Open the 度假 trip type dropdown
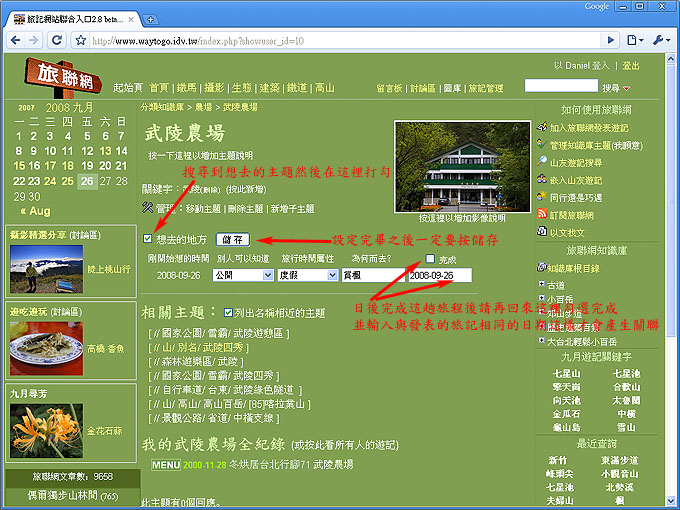The image size is (680, 510). [304, 274]
